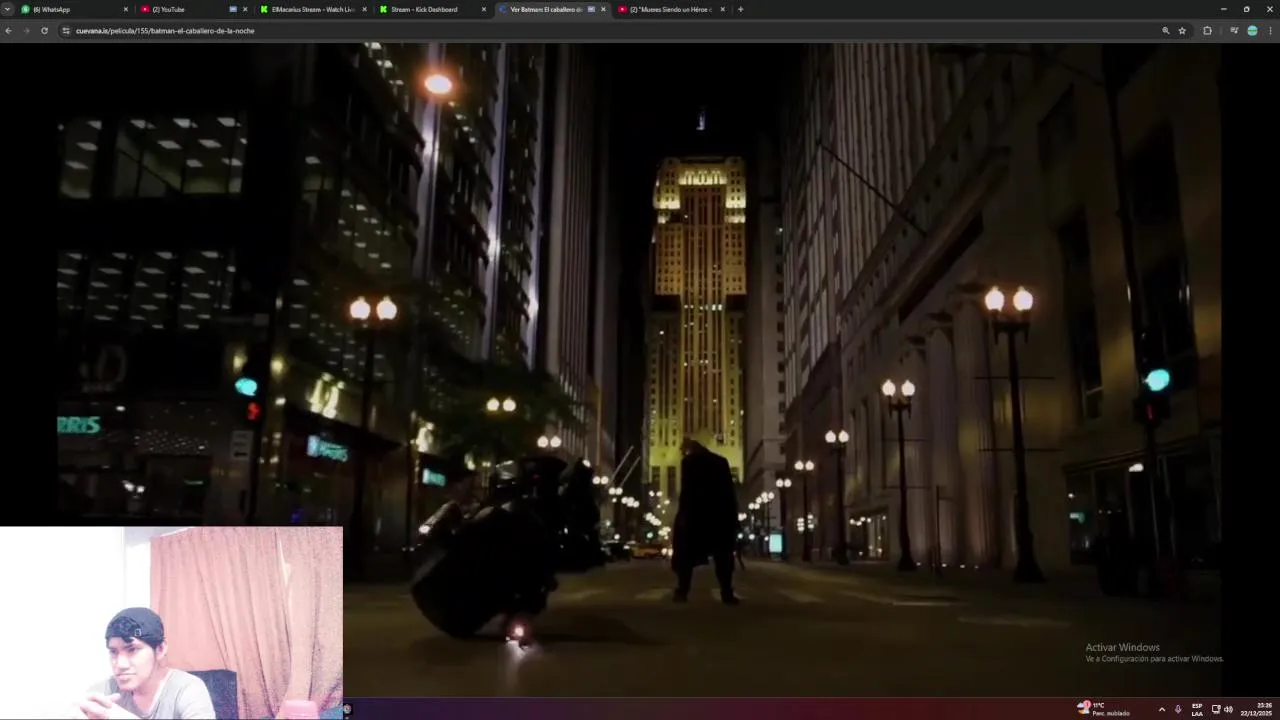
Task: Close the Kick Dashboard tab
Action: click(x=484, y=9)
